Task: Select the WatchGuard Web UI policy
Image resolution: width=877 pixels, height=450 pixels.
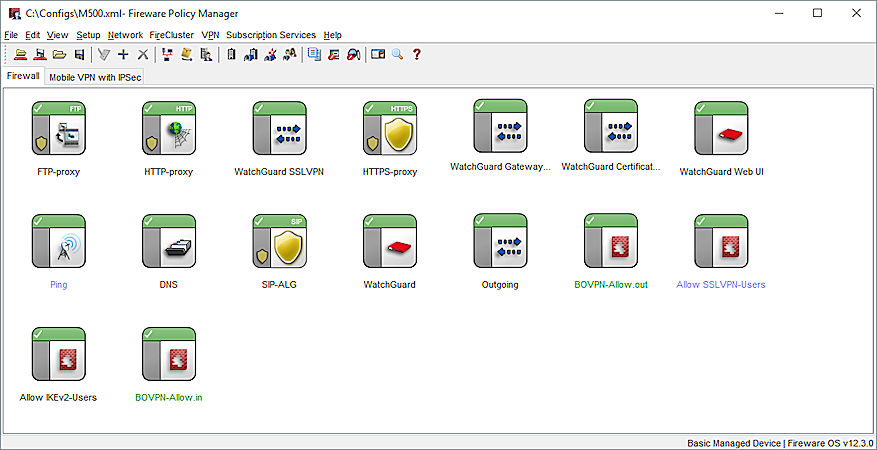Action: pyautogui.click(x=721, y=128)
